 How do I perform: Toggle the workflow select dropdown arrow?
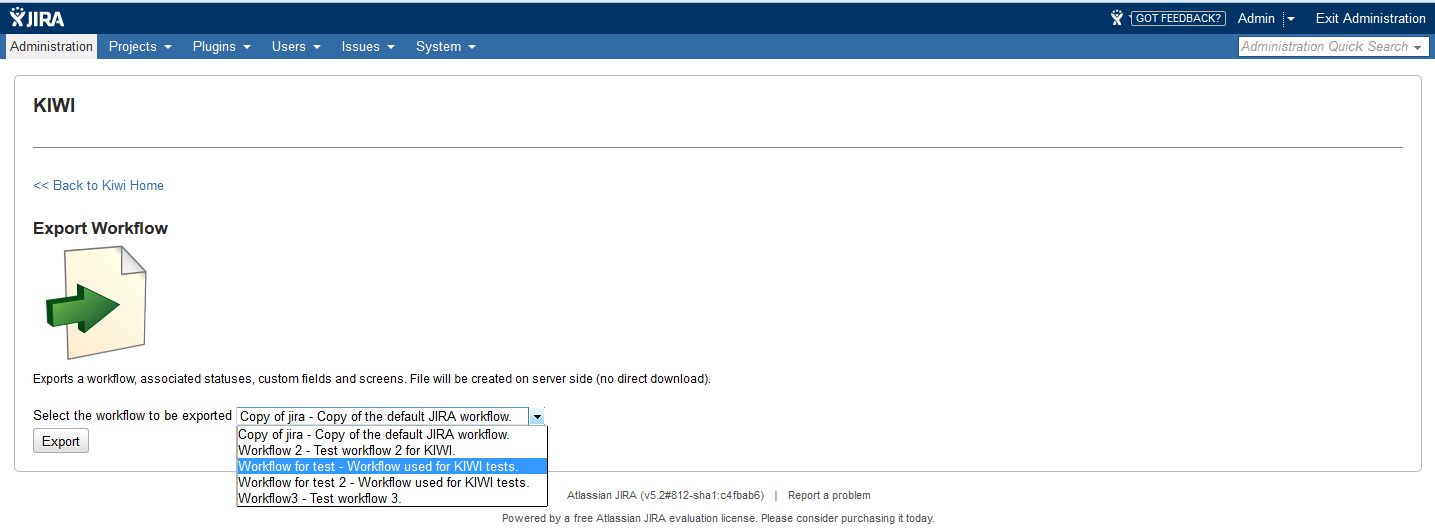coord(537,417)
